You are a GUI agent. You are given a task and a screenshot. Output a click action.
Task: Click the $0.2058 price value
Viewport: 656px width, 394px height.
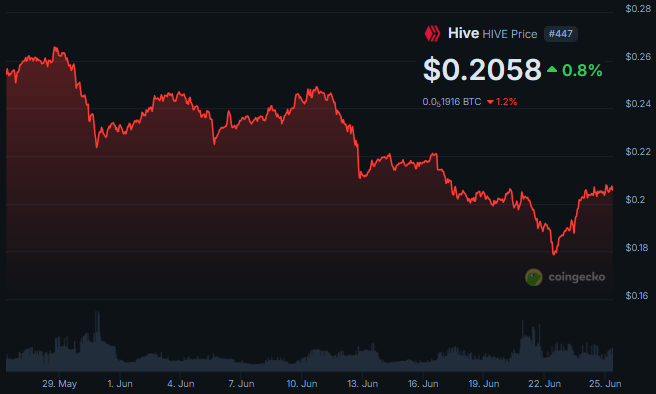click(482, 69)
